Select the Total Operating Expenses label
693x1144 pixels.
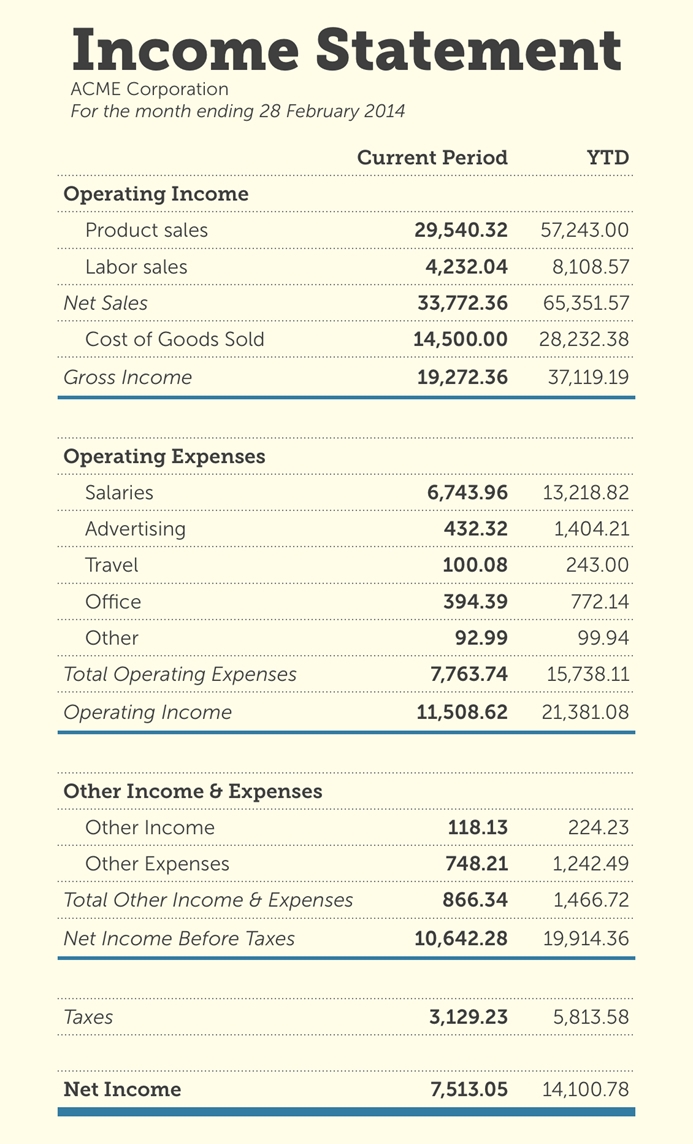(180, 674)
